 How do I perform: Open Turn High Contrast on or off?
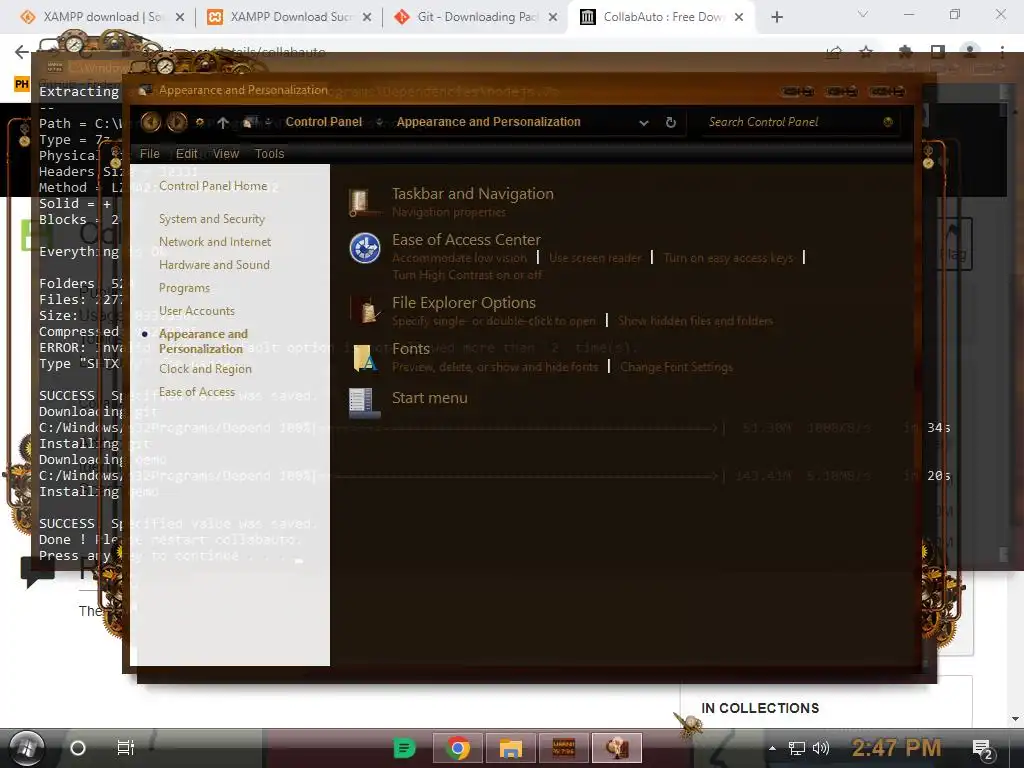tap(467, 275)
